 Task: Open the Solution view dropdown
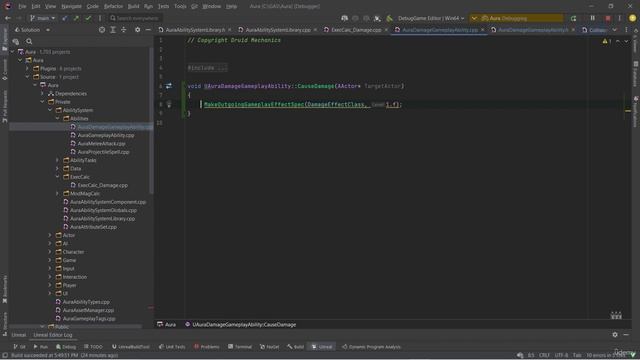[x=33, y=30]
